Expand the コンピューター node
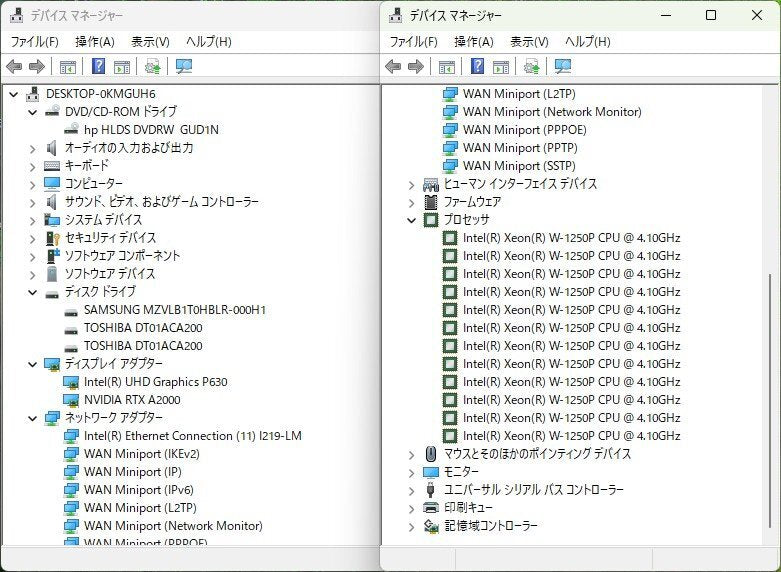The width and height of the screenshot is (781, 572). pyautogui.click(x=33, y=184)
